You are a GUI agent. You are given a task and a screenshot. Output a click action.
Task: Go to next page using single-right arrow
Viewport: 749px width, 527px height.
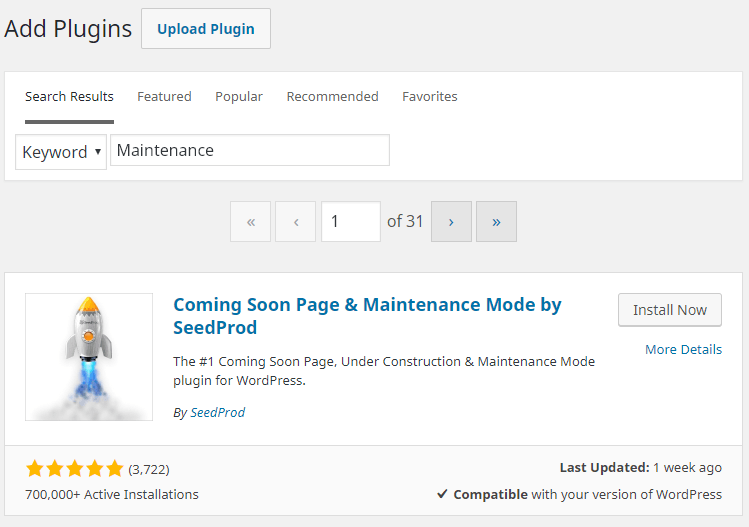coord(451,221)
